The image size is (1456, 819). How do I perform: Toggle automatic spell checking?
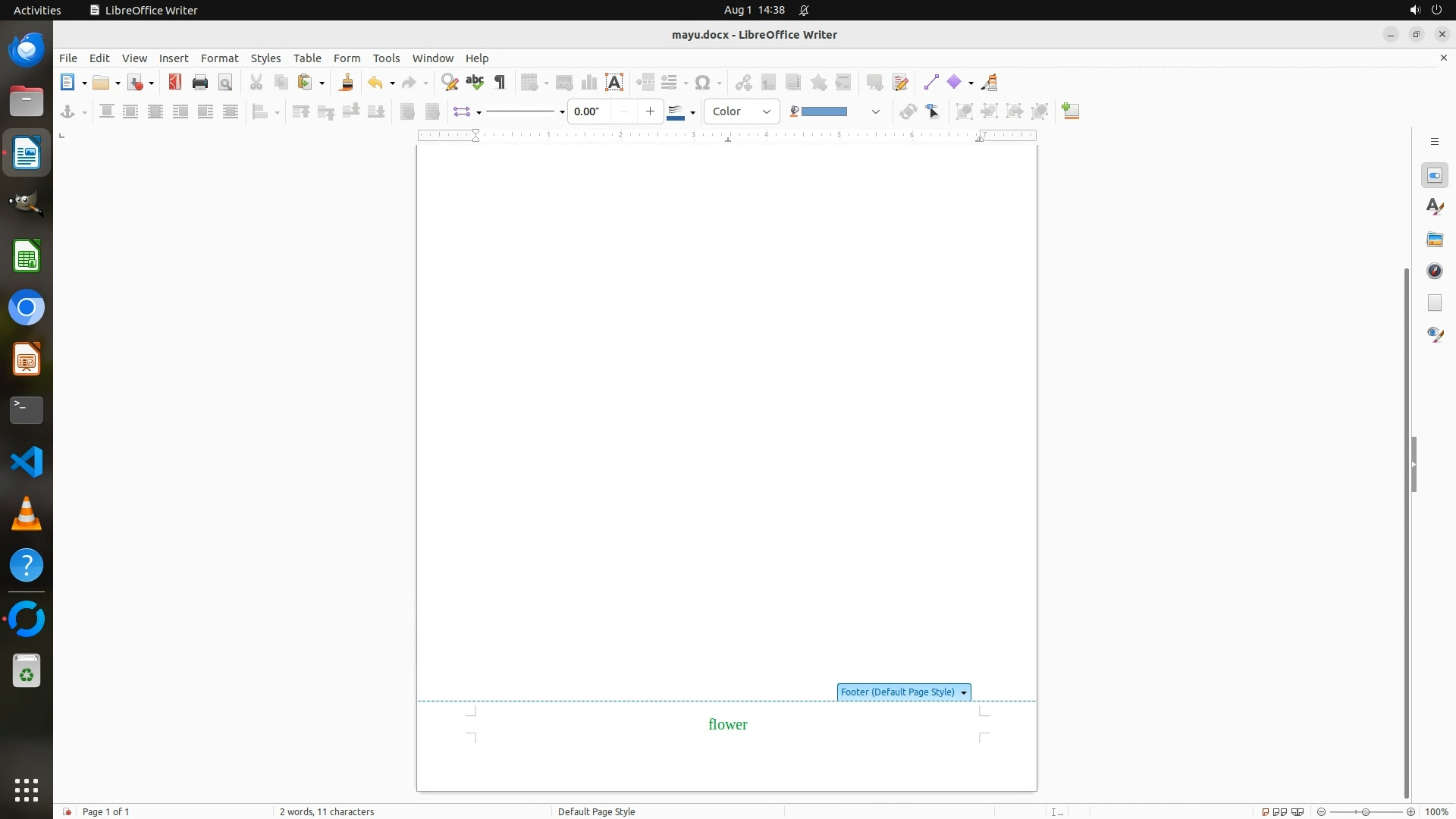click(x=475, y=83)
